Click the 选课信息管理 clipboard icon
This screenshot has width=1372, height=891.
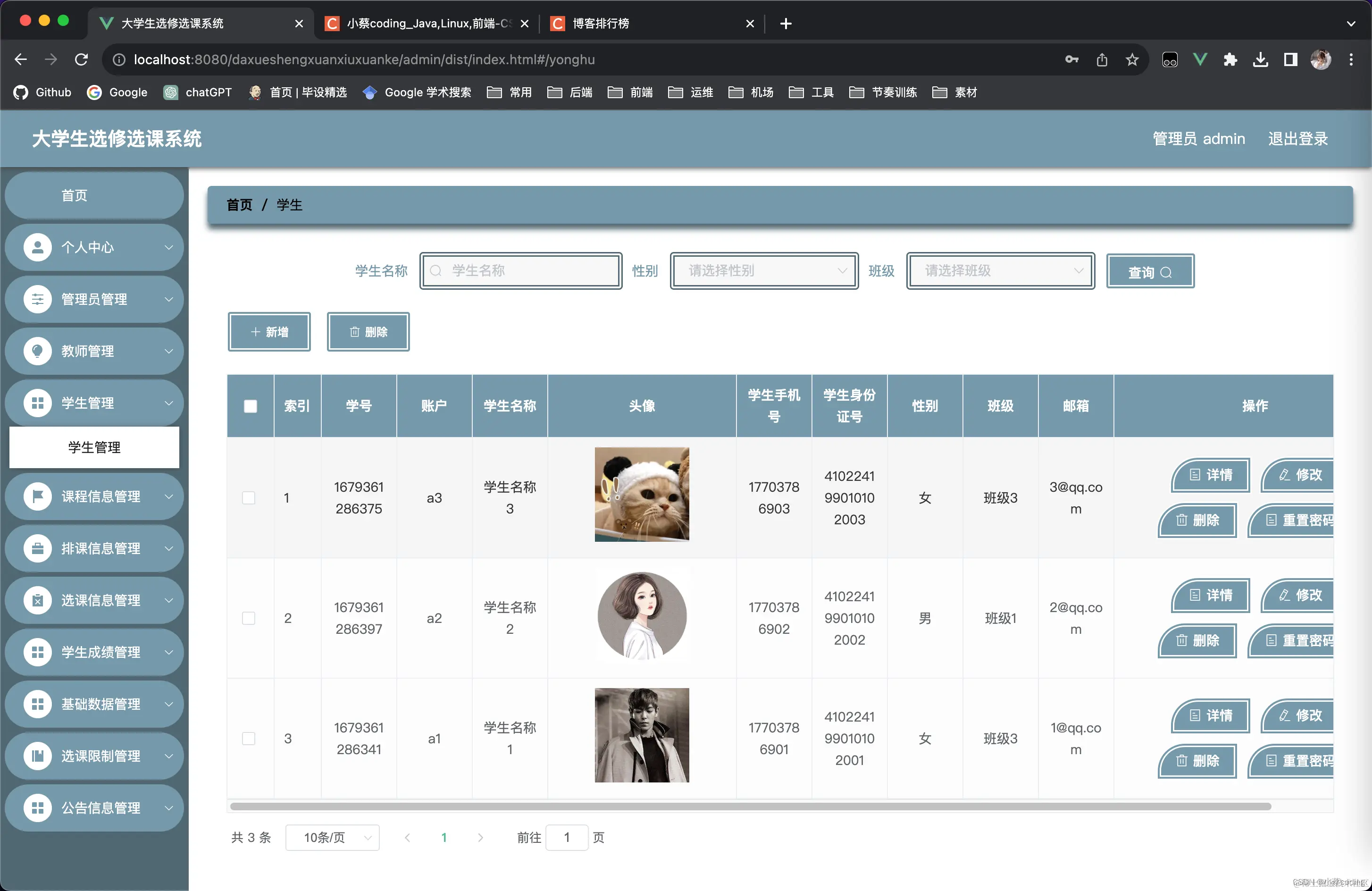pos(37,600)
